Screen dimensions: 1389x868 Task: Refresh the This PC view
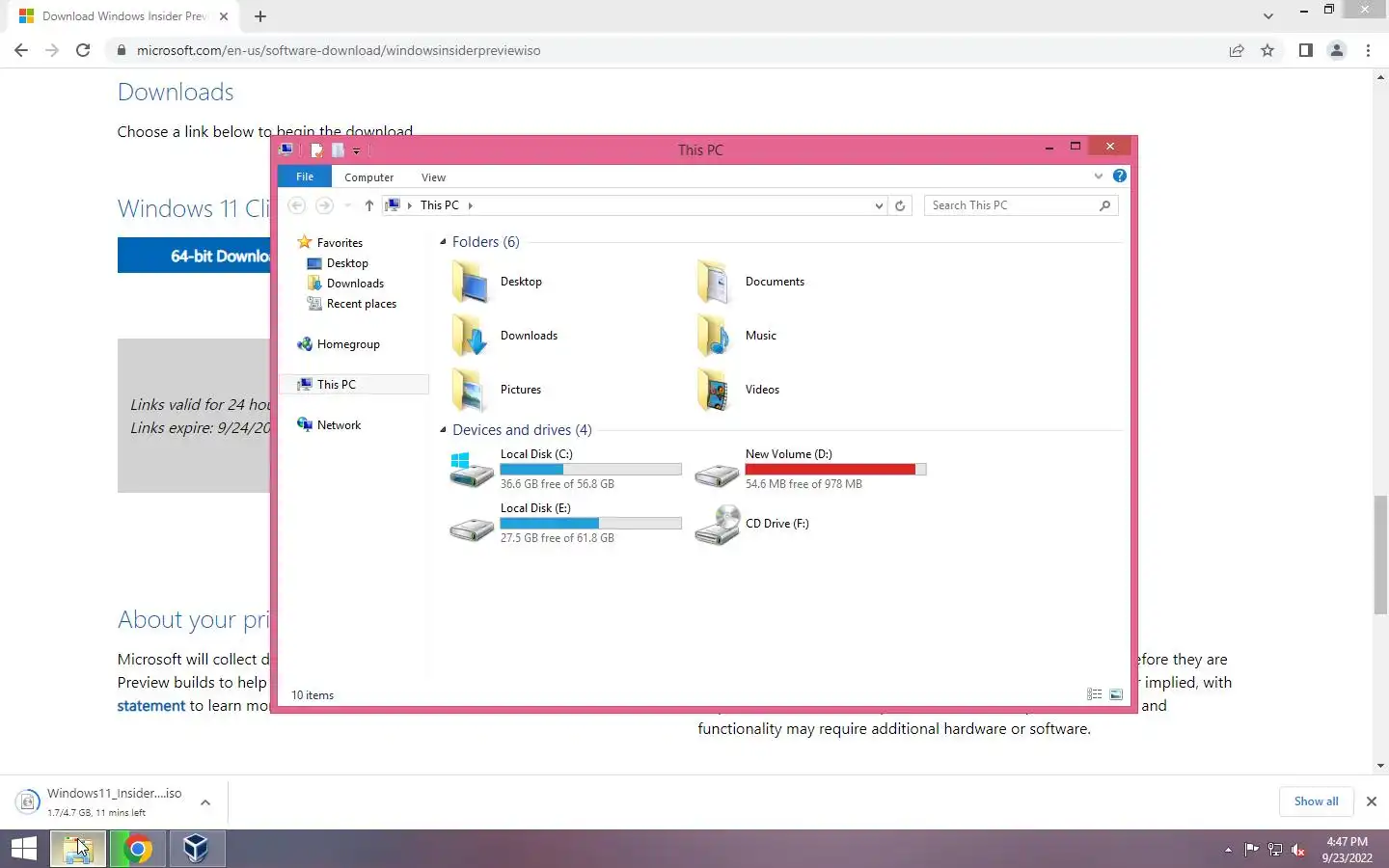(x=900, y=205)
